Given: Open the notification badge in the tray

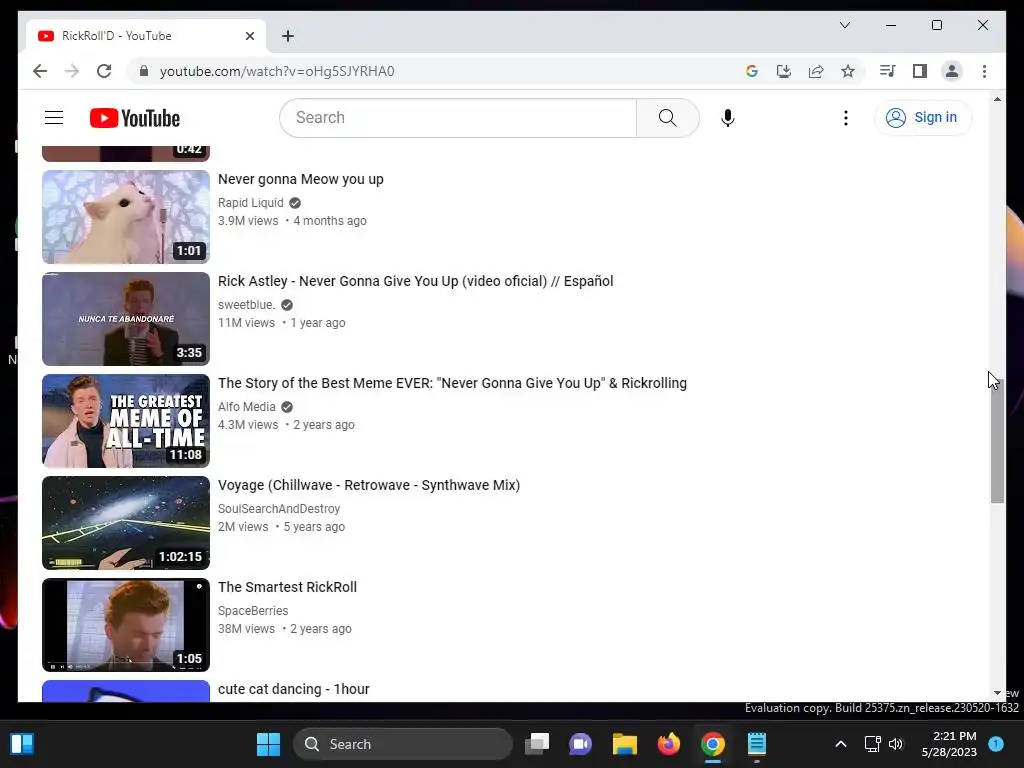Looking at the screenshot, I should pos(996,744).
